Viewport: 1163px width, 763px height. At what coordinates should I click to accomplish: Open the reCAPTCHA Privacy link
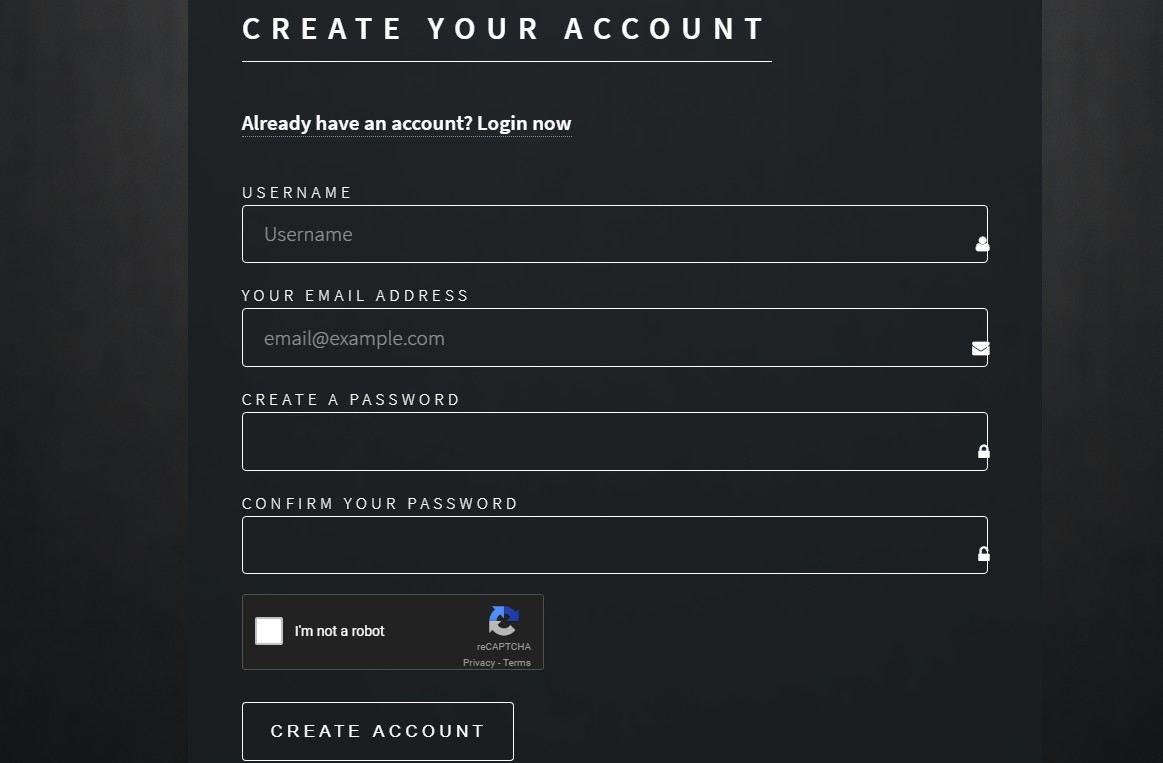tap(478, 663)
